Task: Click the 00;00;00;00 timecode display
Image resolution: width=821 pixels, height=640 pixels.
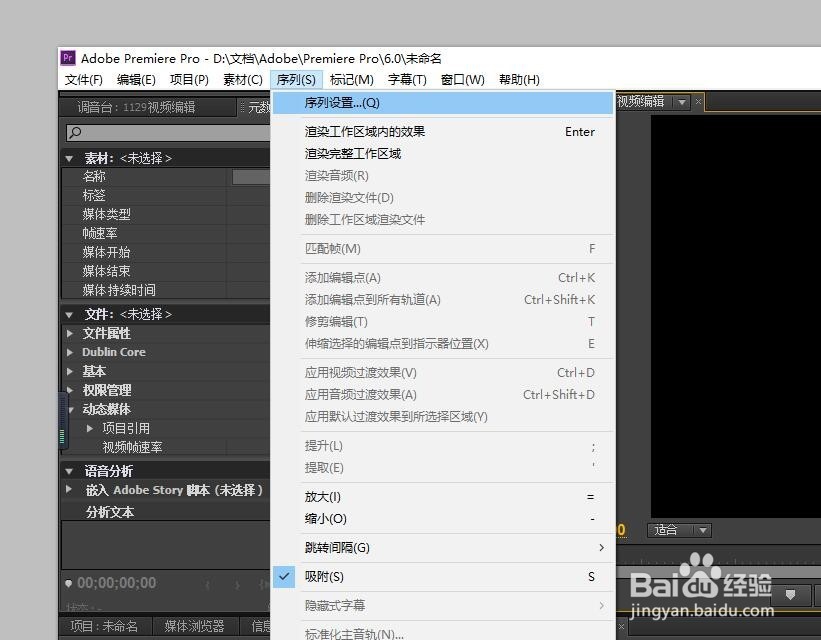Action: click(116, 583)
